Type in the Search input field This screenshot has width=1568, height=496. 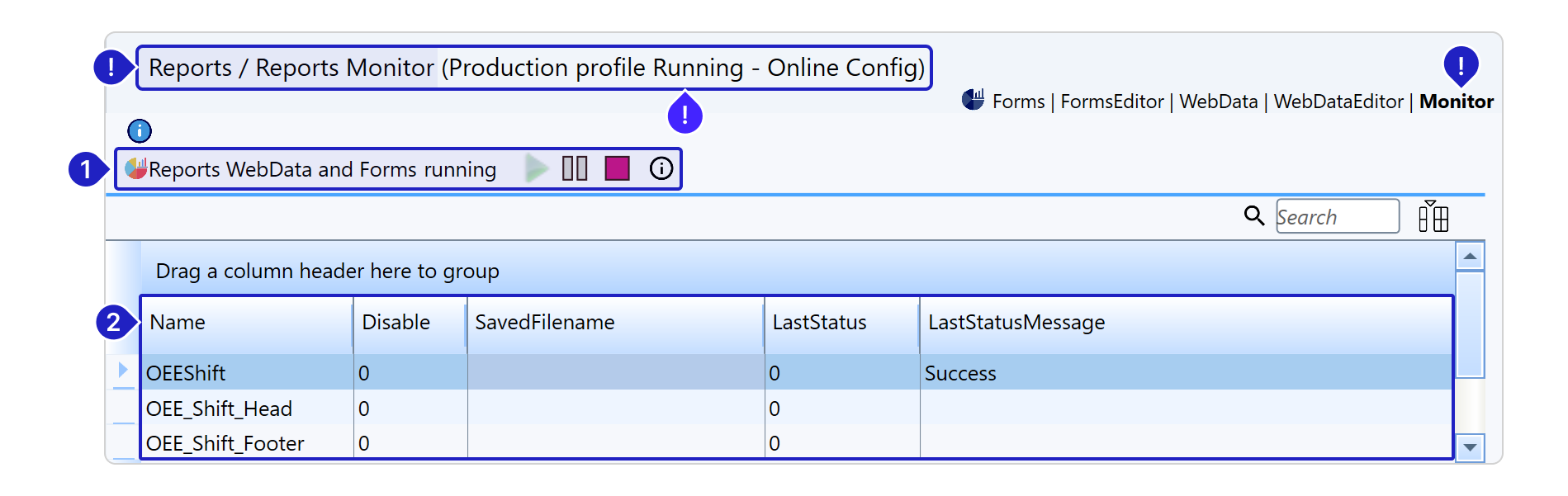1337,216
